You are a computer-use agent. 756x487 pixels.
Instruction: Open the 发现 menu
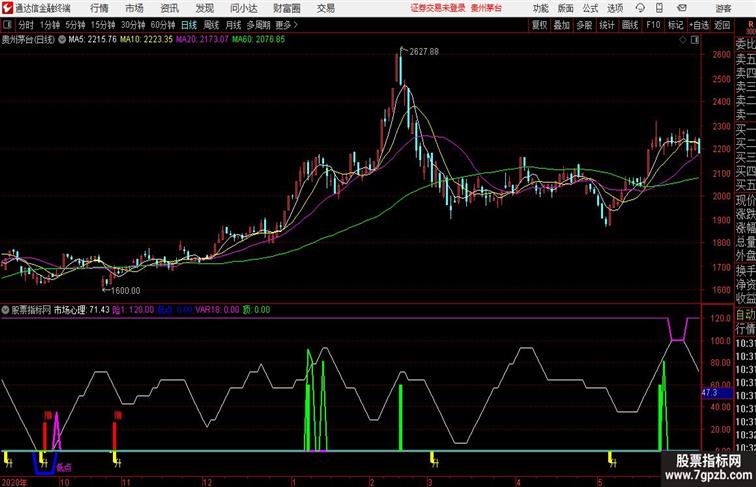[x=204, y=8]
